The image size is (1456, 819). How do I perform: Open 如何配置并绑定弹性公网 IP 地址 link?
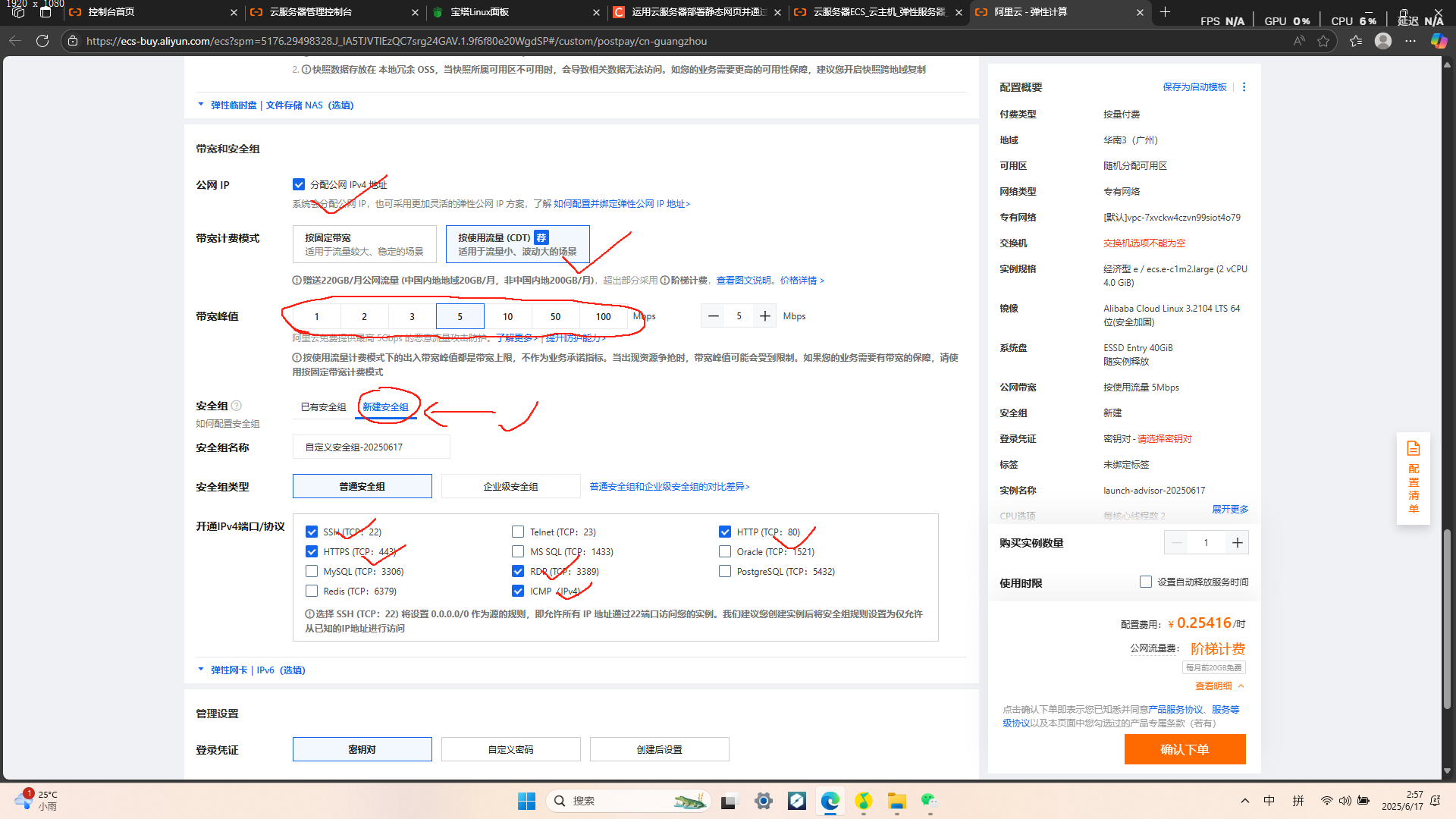pyautogui.click(x=622, y=204)
